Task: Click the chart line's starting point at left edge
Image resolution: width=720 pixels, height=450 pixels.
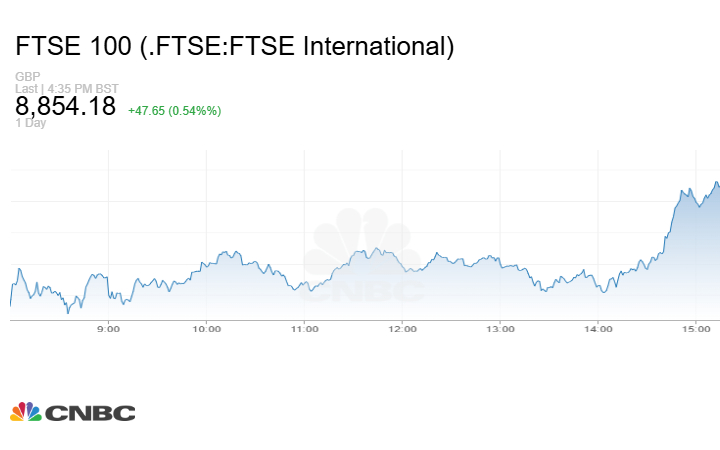Action: tap(11, 303)
